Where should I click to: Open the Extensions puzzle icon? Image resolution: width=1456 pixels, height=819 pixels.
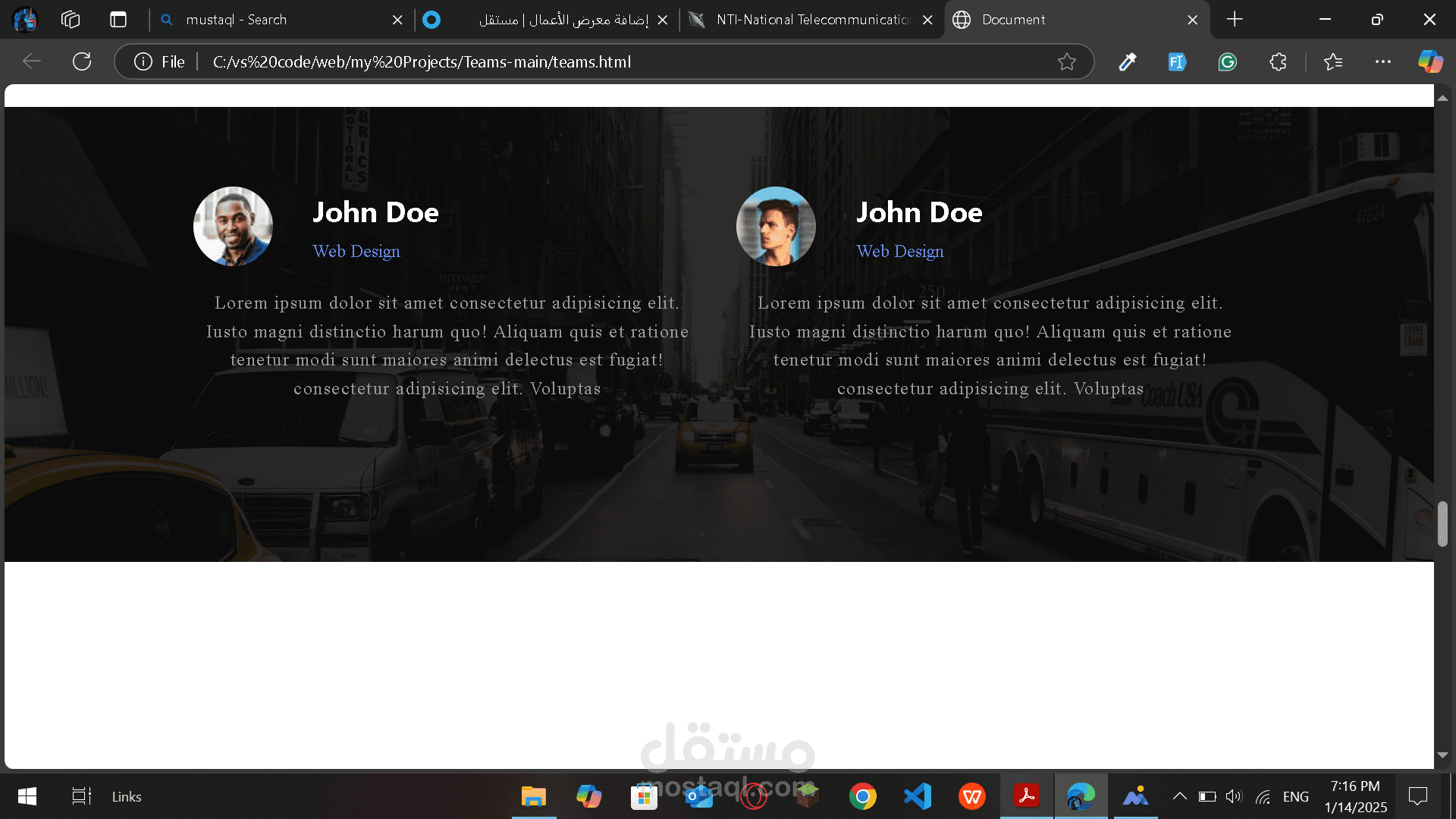tap(1278, 61)
